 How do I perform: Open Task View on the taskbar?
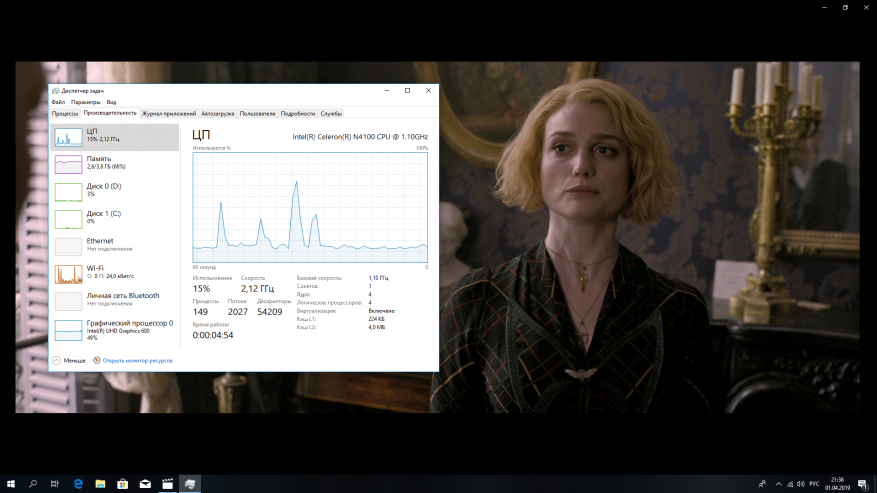click(54, 483)
